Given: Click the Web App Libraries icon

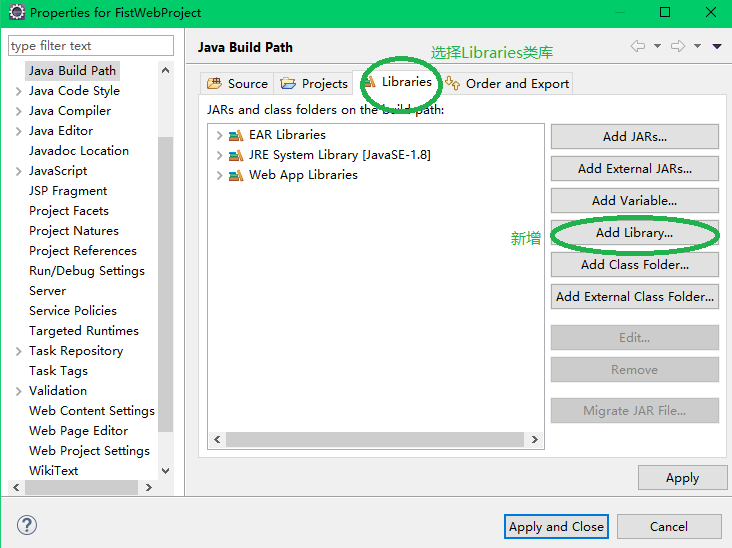Looking at the screenshot, I should click(x=236, y=176).
